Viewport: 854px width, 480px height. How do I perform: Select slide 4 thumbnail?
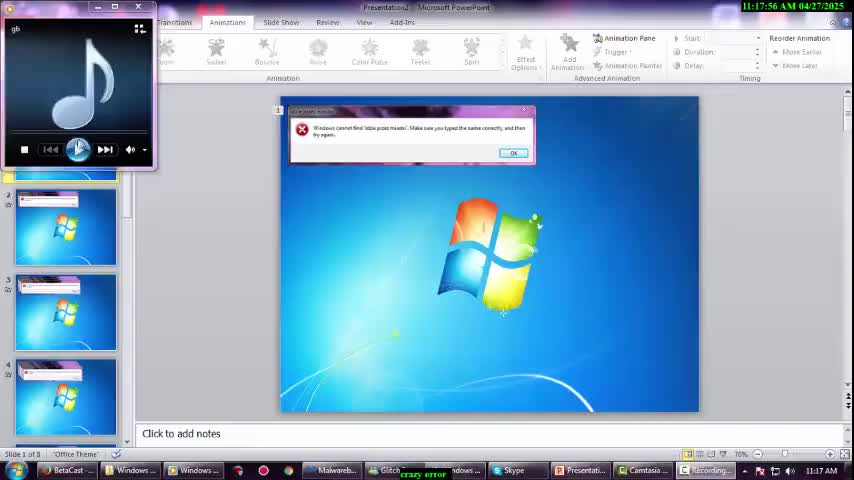[x=66, y=397]
